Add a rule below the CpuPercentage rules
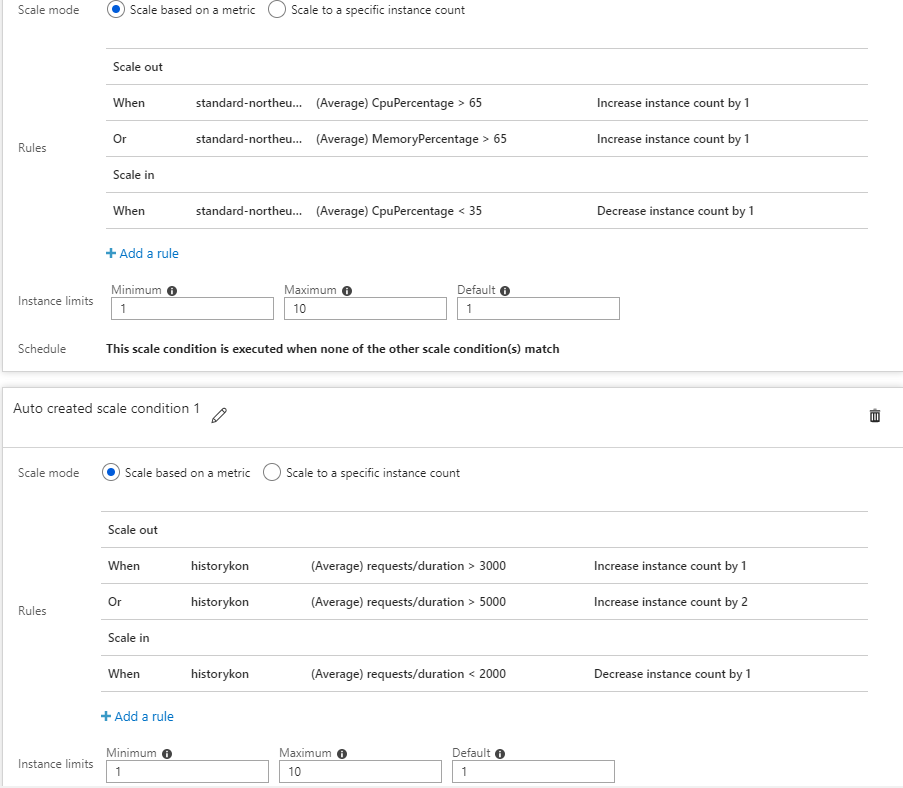Screen dimensions: 903x788 142,254
